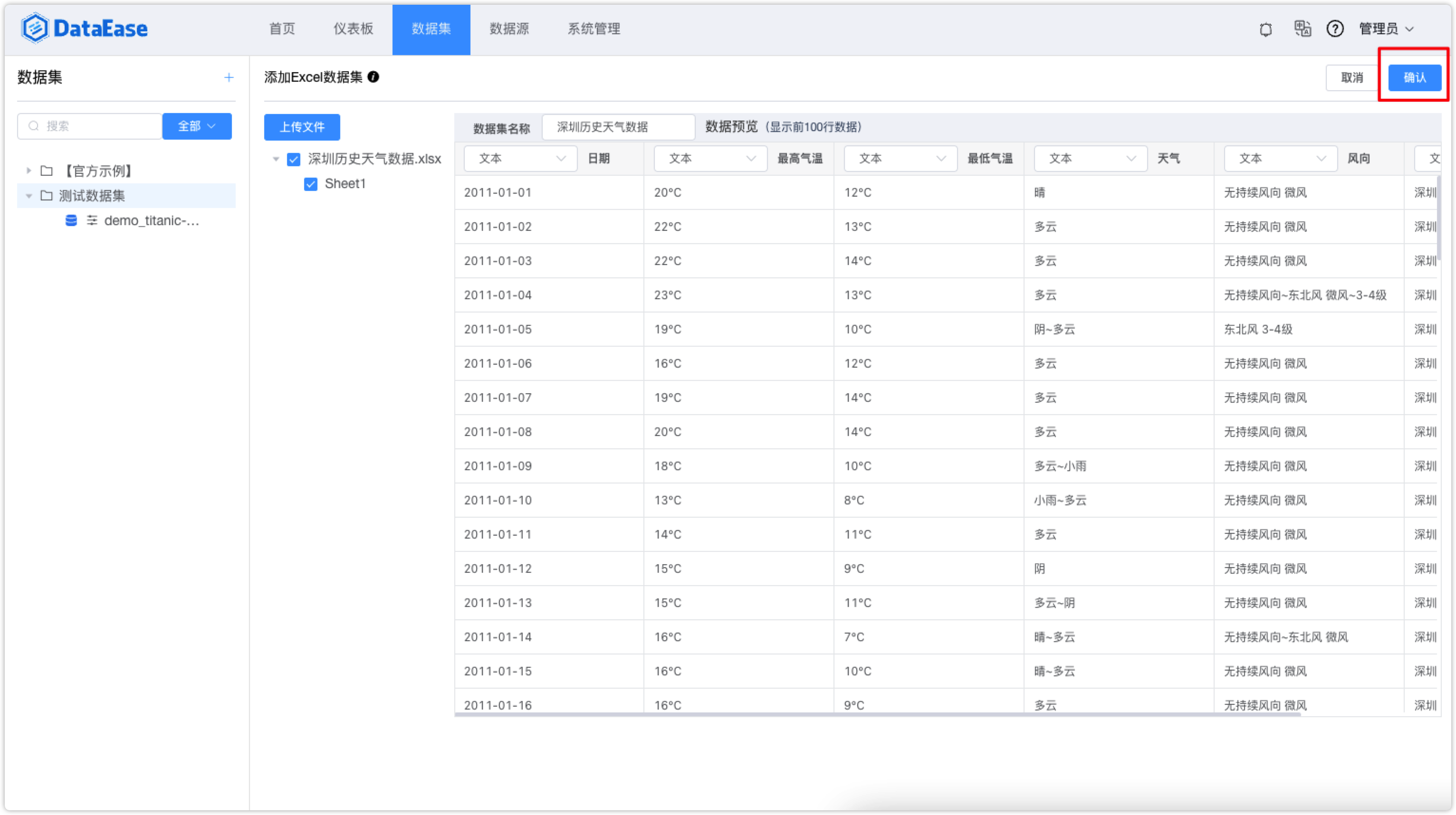
Task: Click the horizontal scrollbar under the table
Action: pos(877,714)
